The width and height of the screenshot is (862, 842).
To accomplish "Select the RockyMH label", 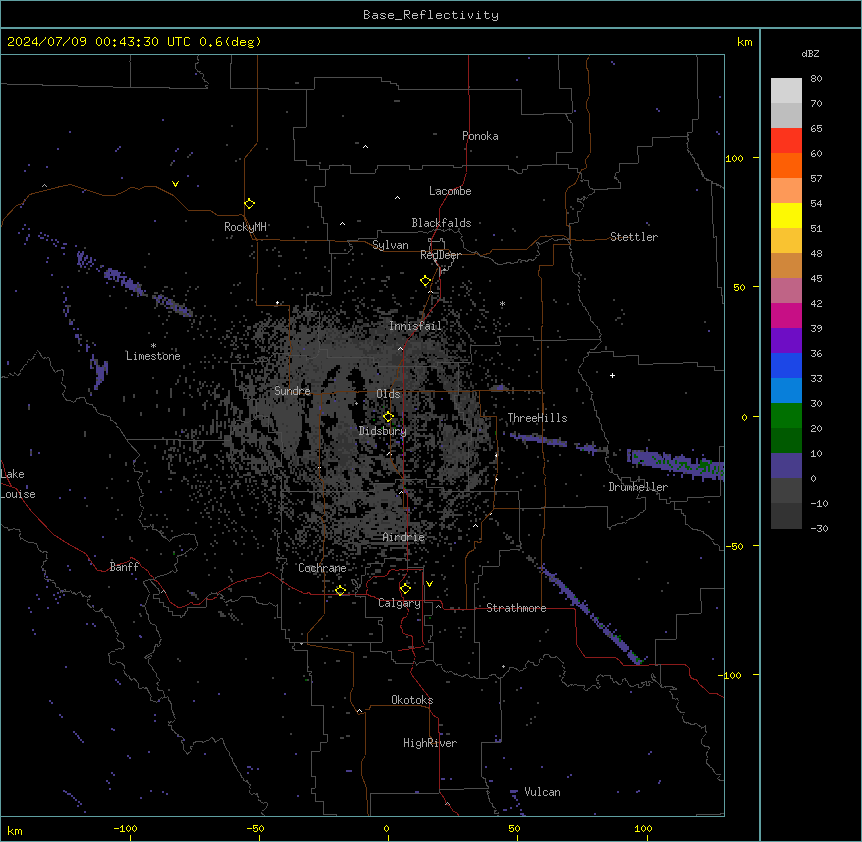I will [x=245, y=227].
